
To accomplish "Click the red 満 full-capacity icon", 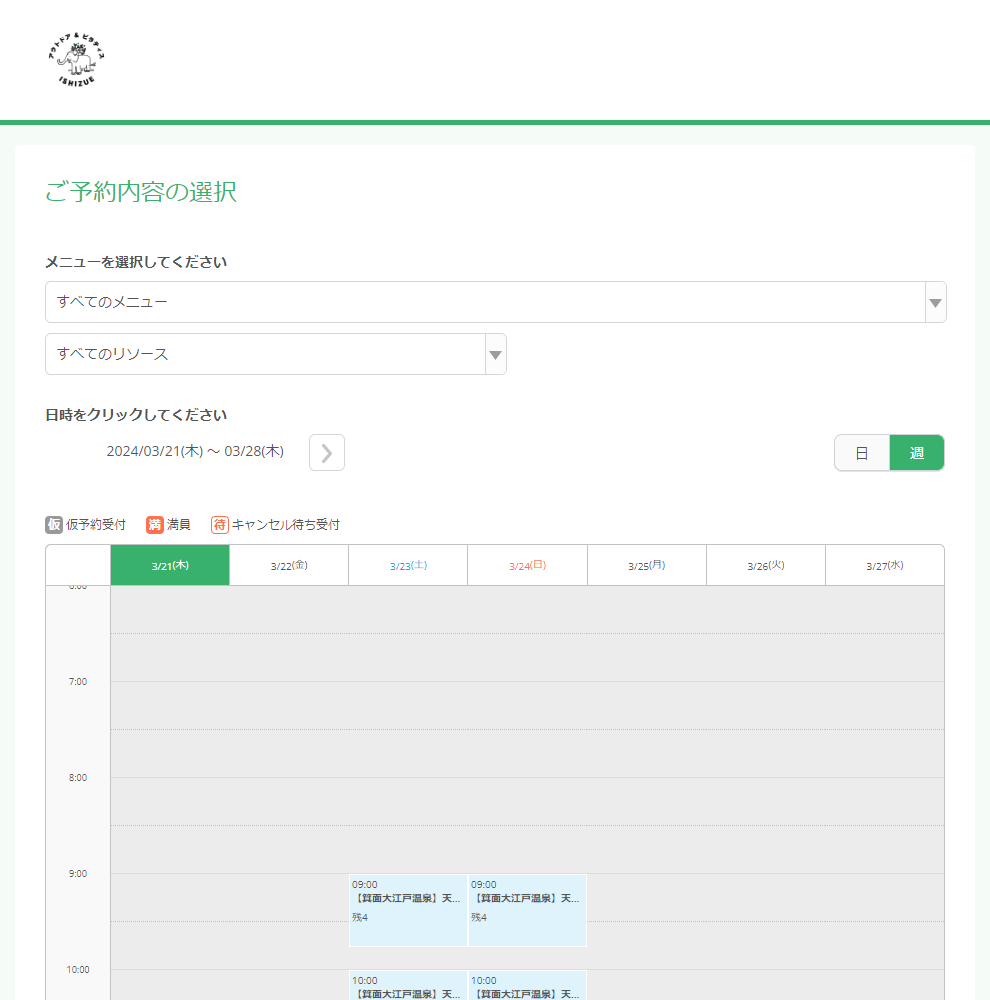I will [x=155, y=525].
